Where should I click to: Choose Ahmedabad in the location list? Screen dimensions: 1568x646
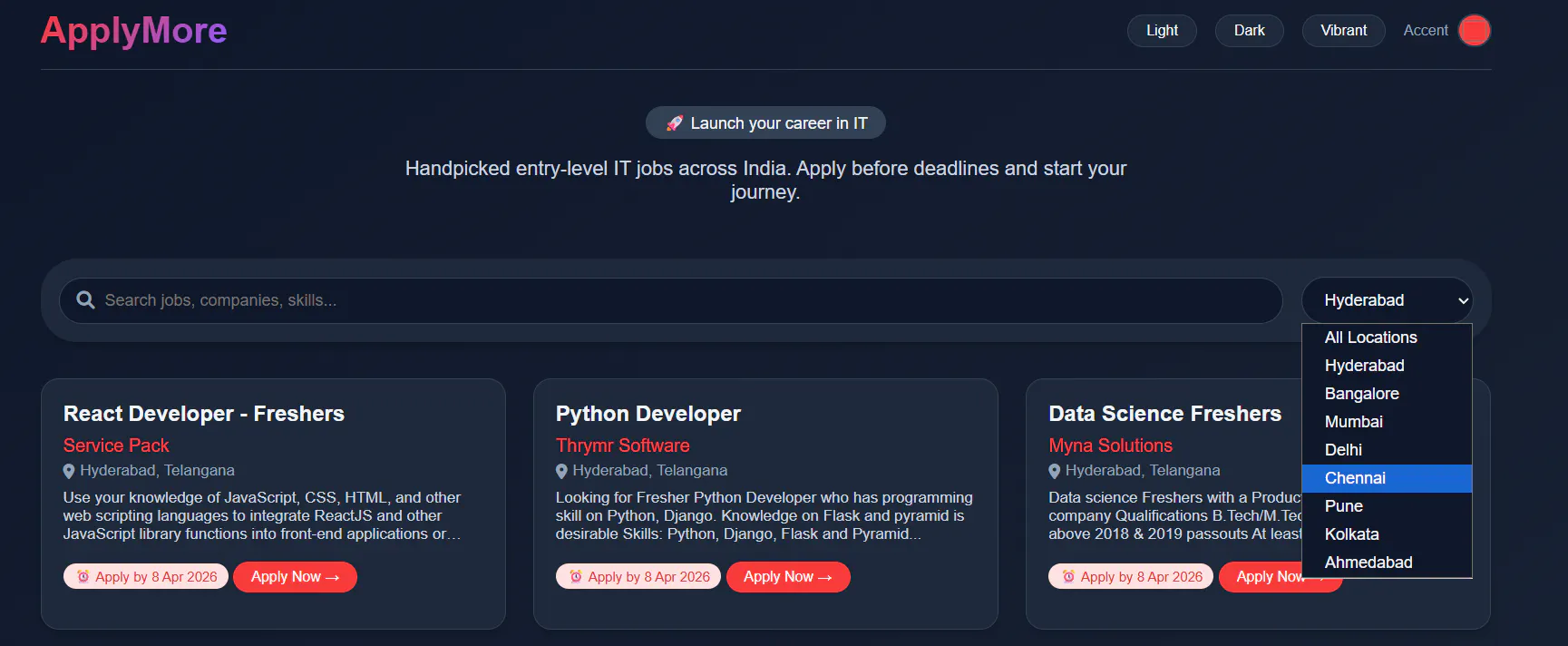point(1387,563)
